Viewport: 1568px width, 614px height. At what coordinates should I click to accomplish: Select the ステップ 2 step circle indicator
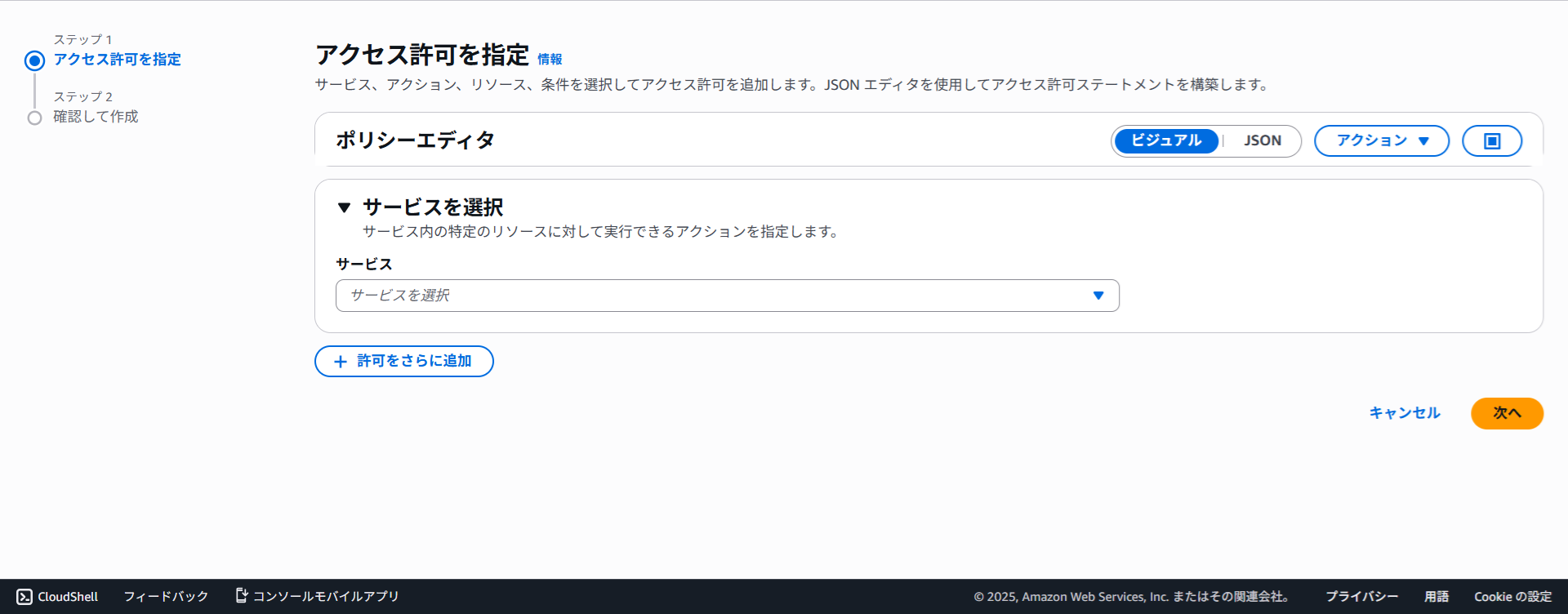point(34,118)
